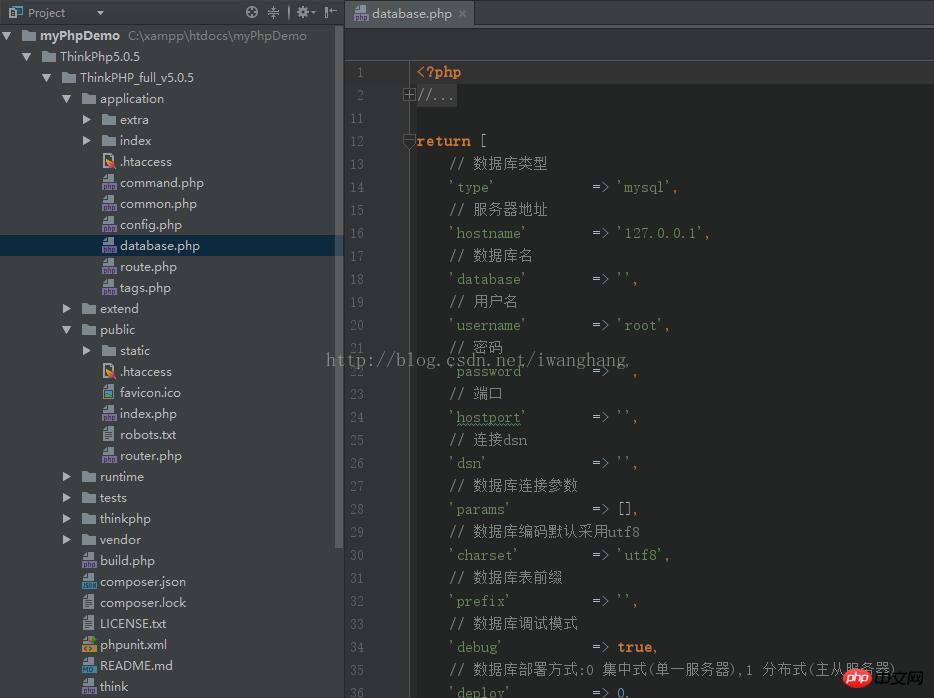Click the .htaccess file icon under public
934x698 pixels.
coord(109,372)
